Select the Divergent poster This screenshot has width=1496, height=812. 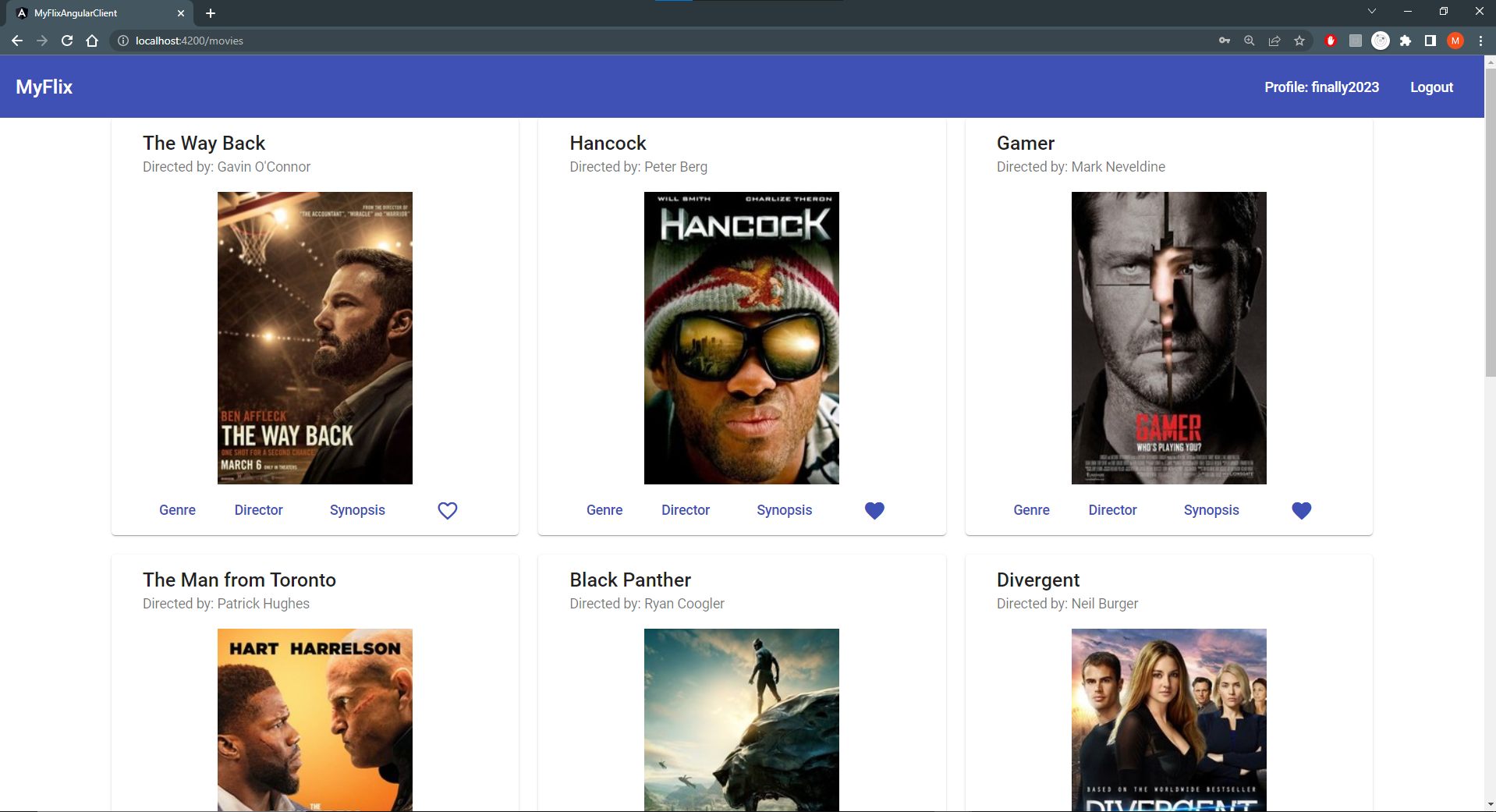[1168, 719]
